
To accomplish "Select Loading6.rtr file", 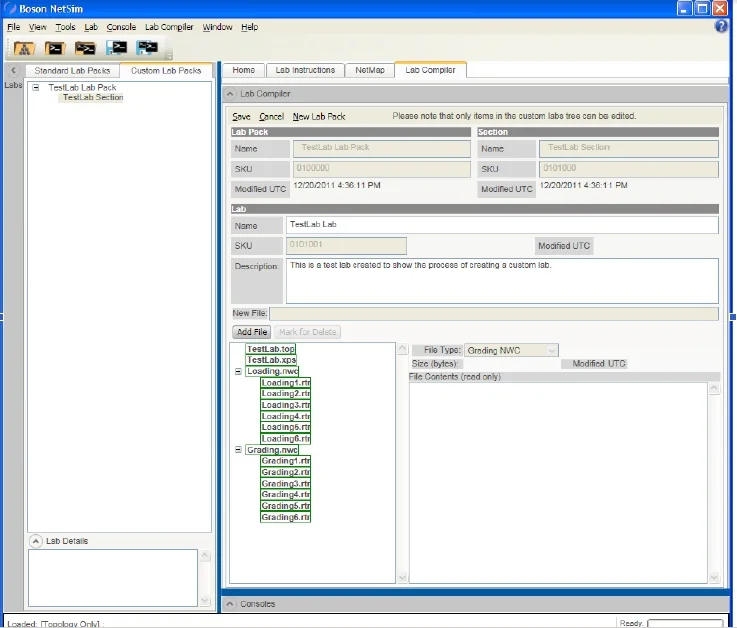I will coord(285,439).
